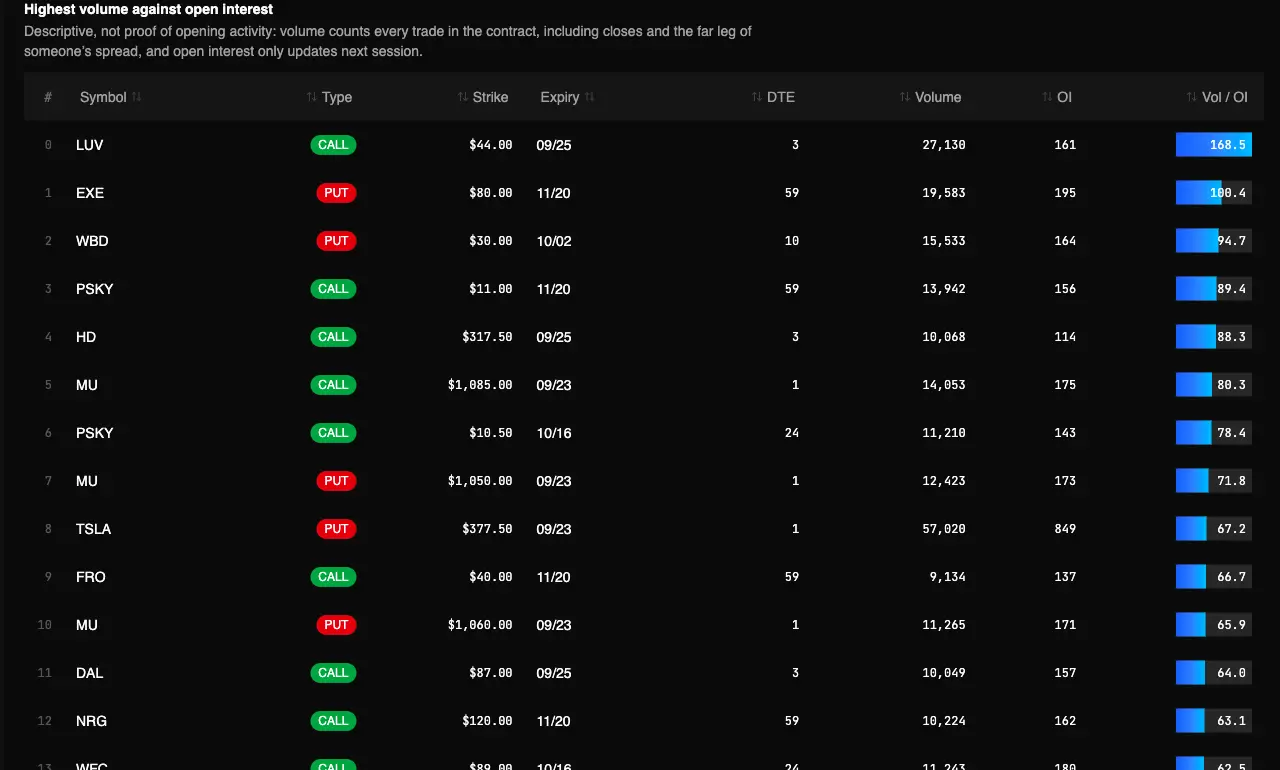
Task: Select the 94.7 Vol / OI bar
Action: [x=1214, y=241]
